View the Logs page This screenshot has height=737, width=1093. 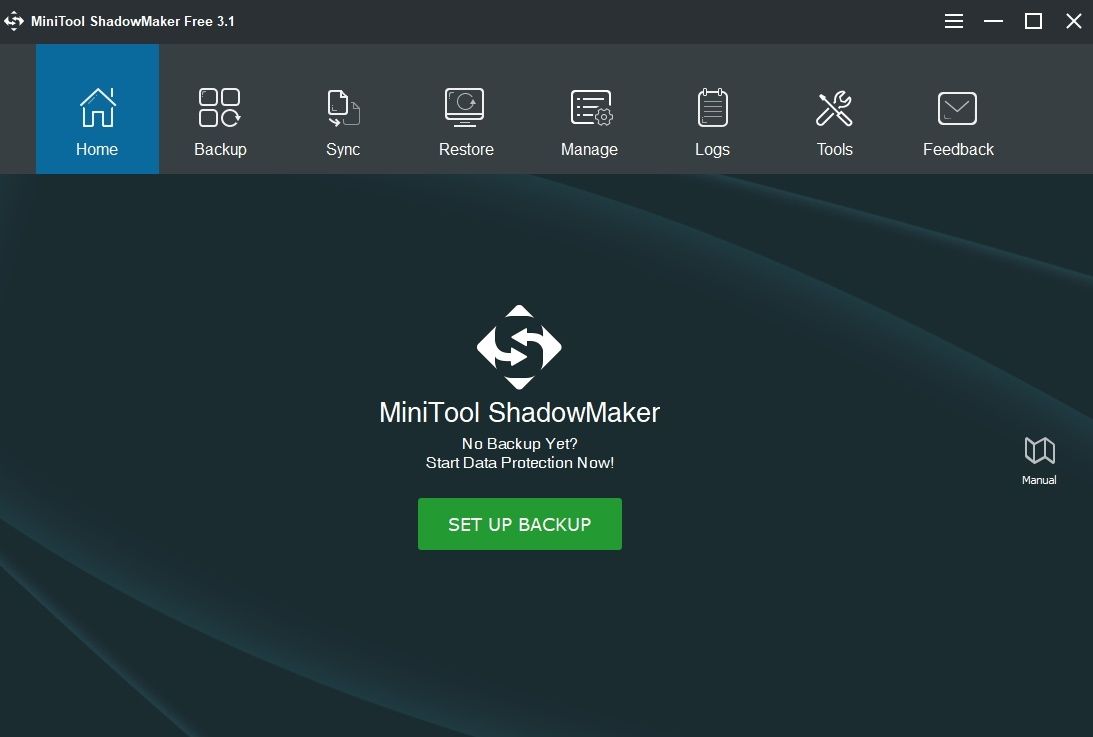(712, 109)
